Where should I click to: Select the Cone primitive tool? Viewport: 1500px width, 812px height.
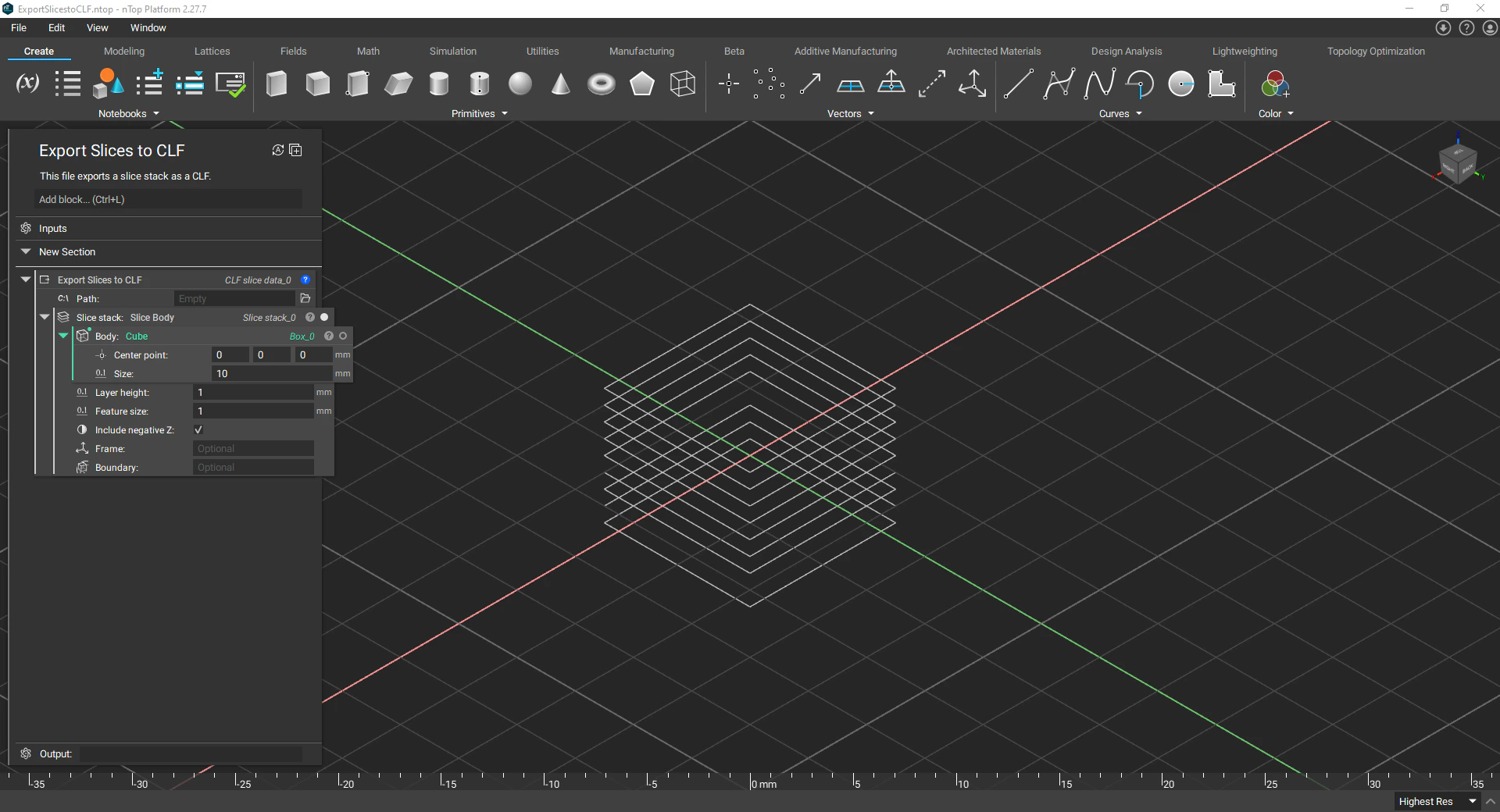(x=560, y=84)
